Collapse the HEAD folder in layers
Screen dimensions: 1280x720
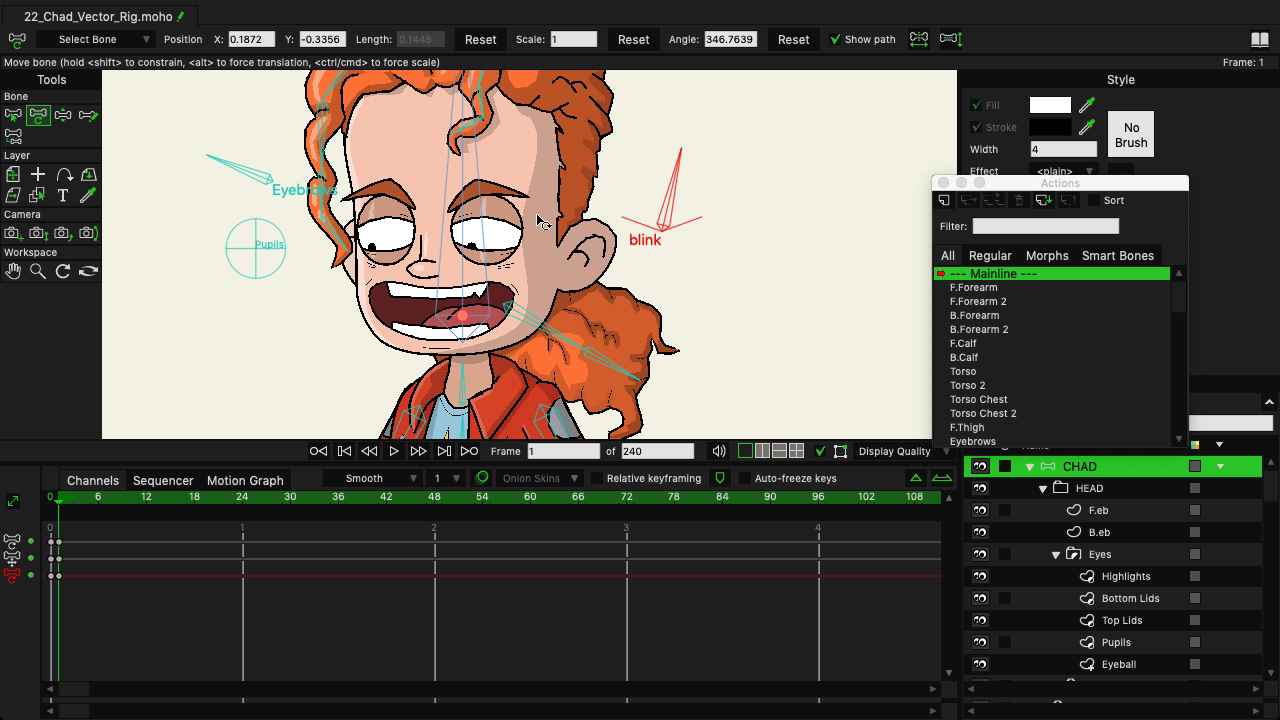[1043, 488]
